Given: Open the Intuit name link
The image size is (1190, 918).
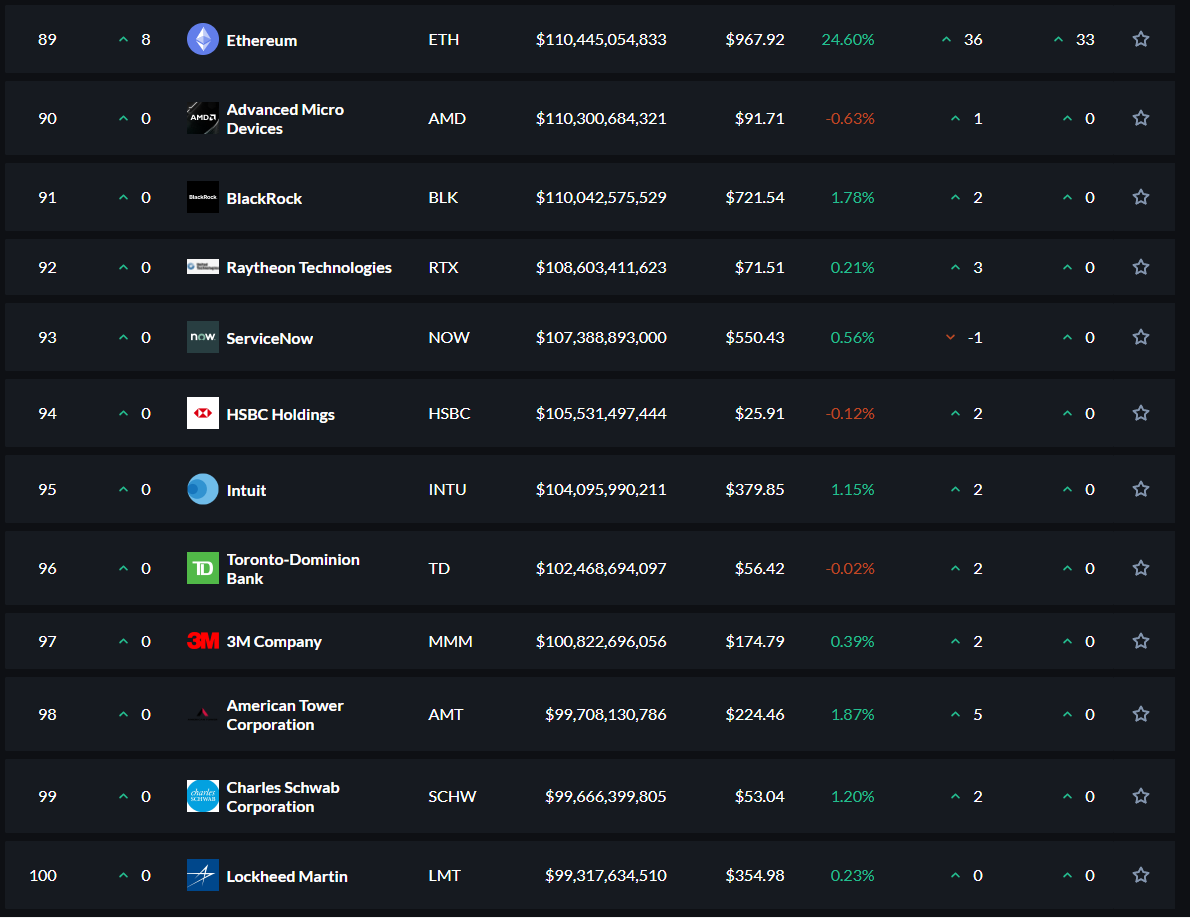Looking at the screenshot, I should point(247,490).
